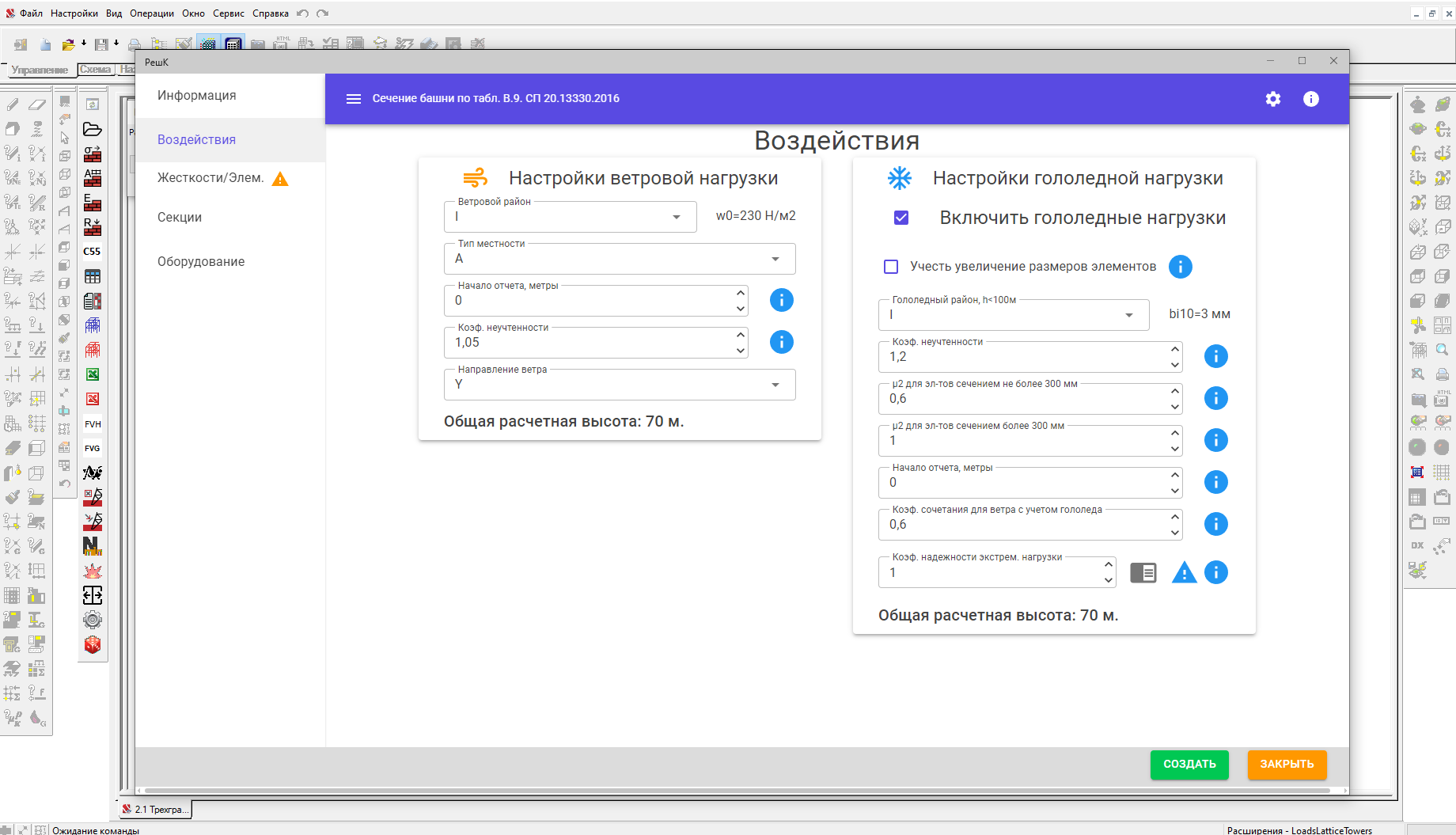Click the CSS icon in left toolbar
This screenshot has height=835, width=1456.
(x=93, y=252)
